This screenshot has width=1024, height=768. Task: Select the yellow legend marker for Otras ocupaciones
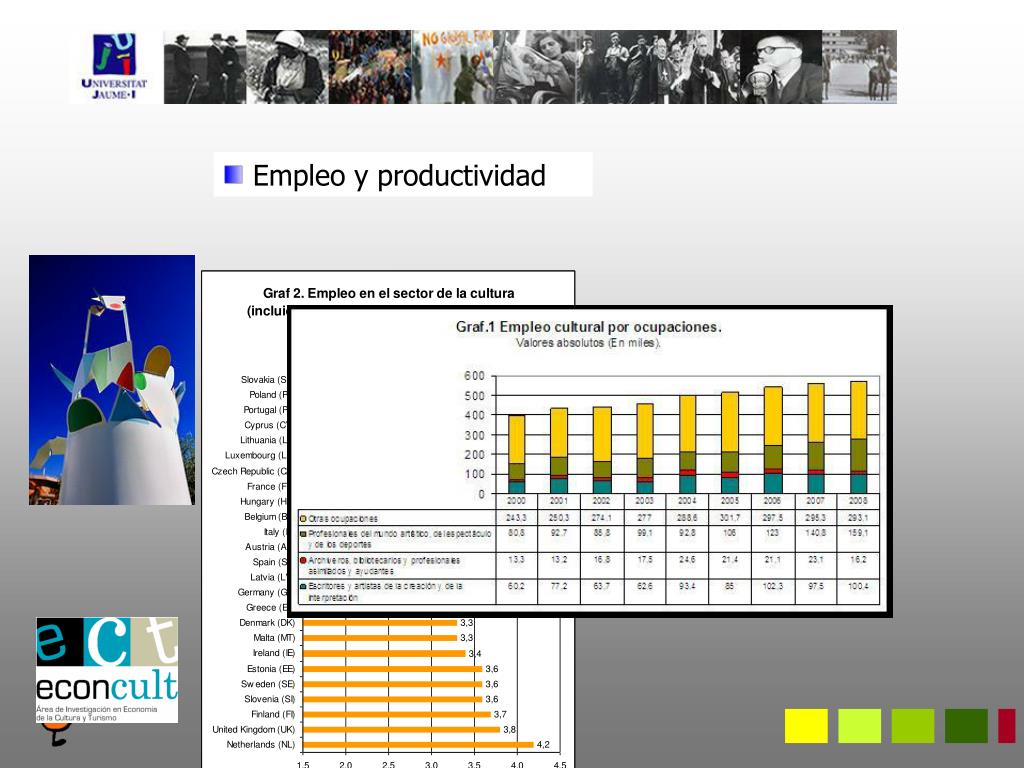click(303, 518)
